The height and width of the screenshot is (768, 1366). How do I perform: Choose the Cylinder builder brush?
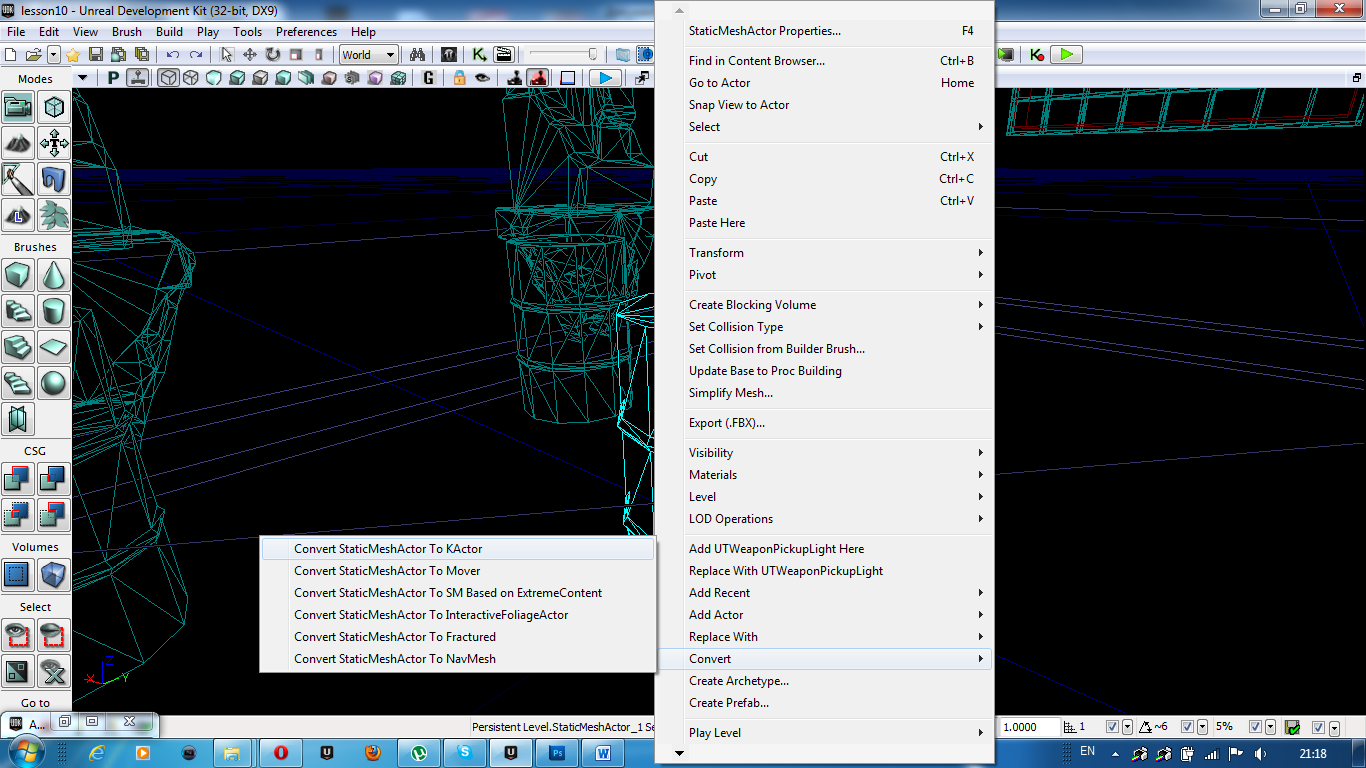coord(54,311)
